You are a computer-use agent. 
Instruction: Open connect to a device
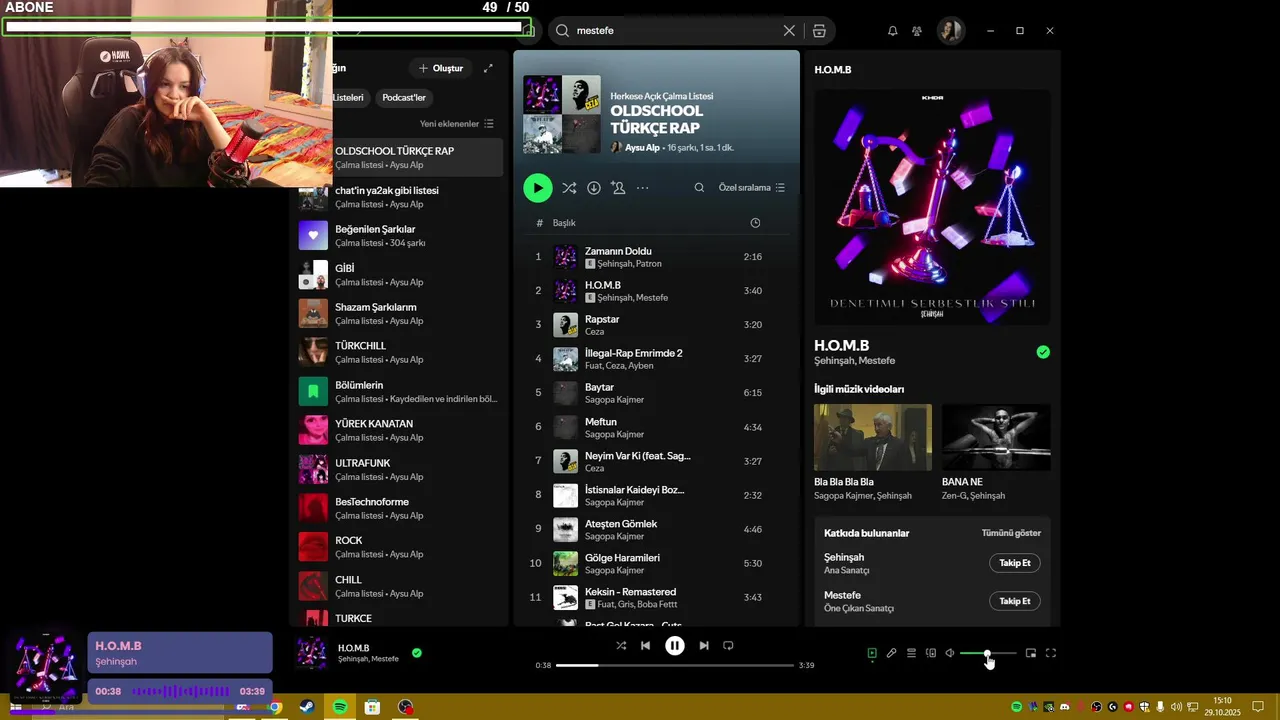(x=931, y=653)
